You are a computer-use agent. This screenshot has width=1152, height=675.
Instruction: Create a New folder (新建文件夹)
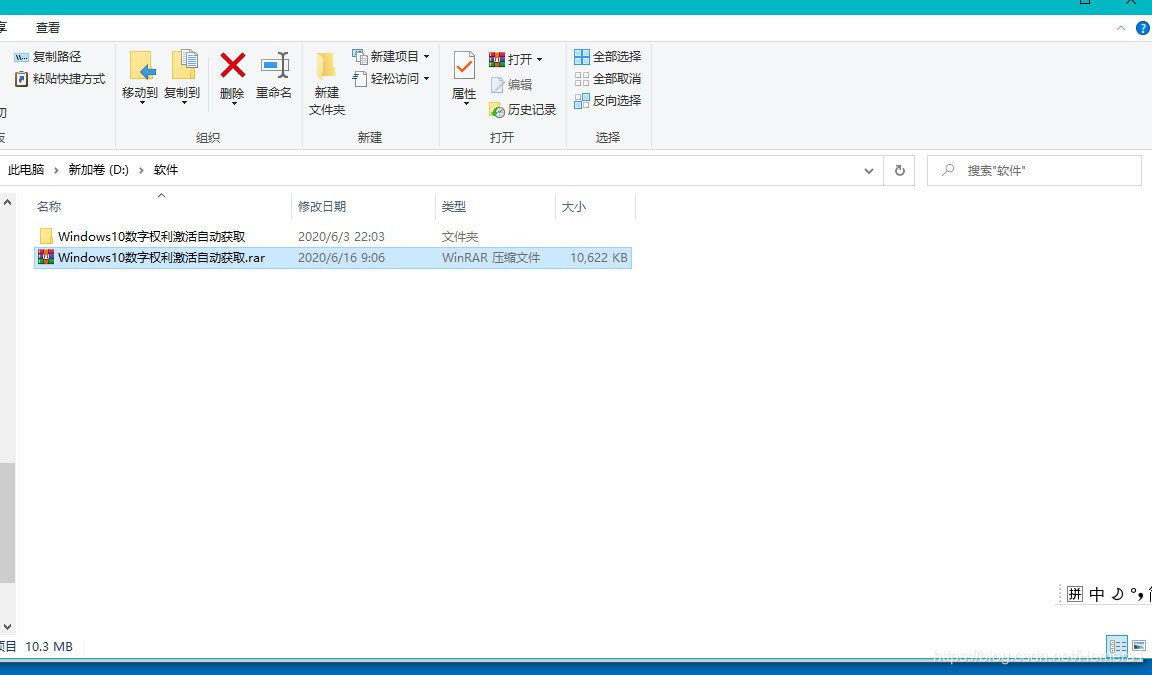(327, 83)
